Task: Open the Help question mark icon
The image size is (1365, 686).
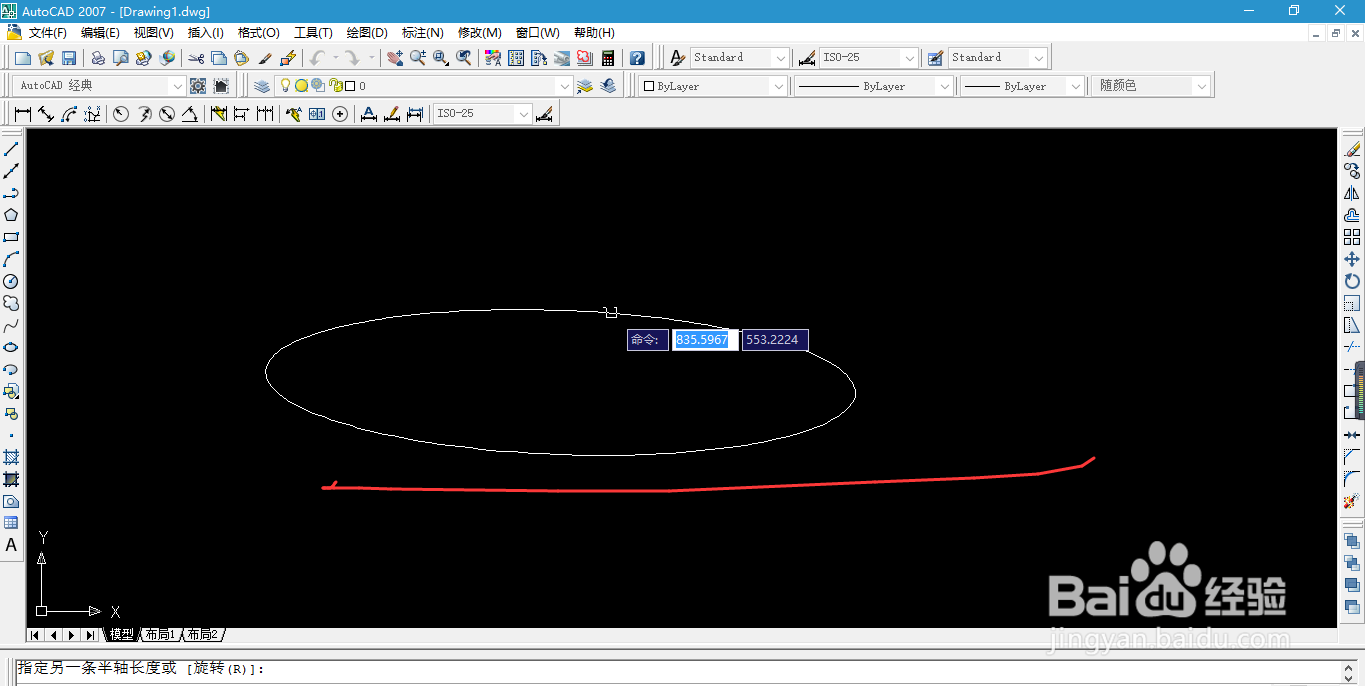Action: click(x=637, y=58)
